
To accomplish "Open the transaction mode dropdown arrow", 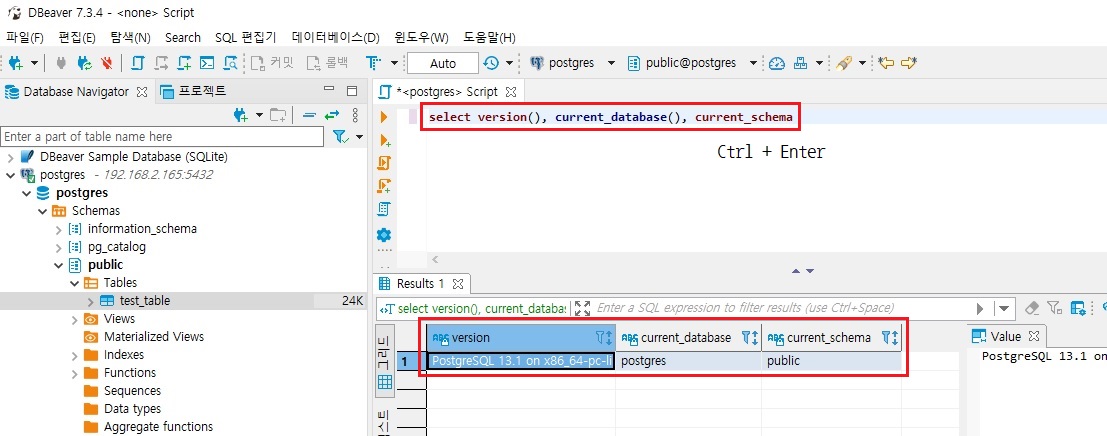I will (395, 63).
